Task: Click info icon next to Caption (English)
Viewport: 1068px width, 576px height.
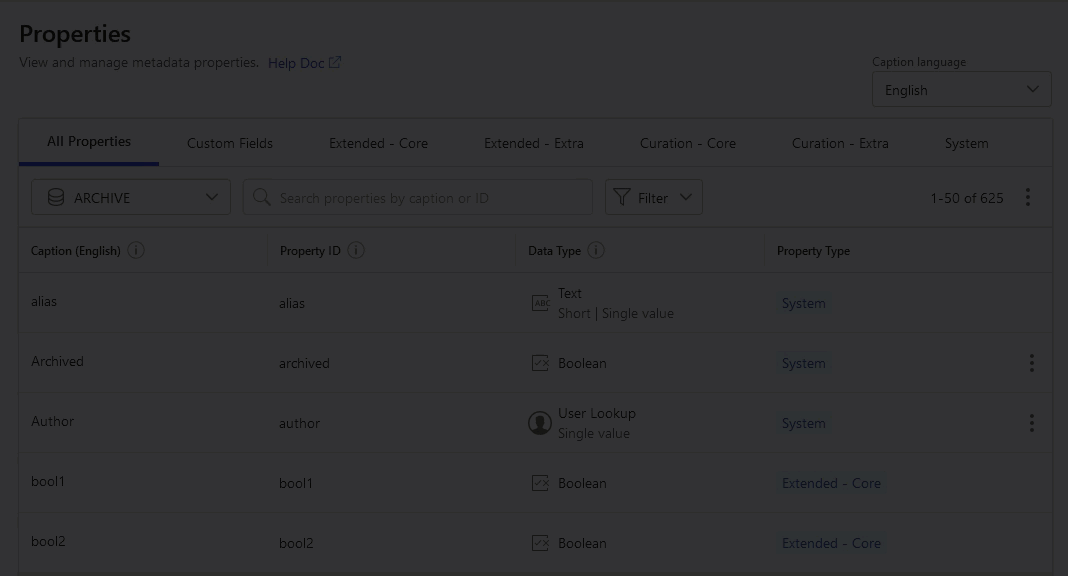Action: tap(136, 250)
